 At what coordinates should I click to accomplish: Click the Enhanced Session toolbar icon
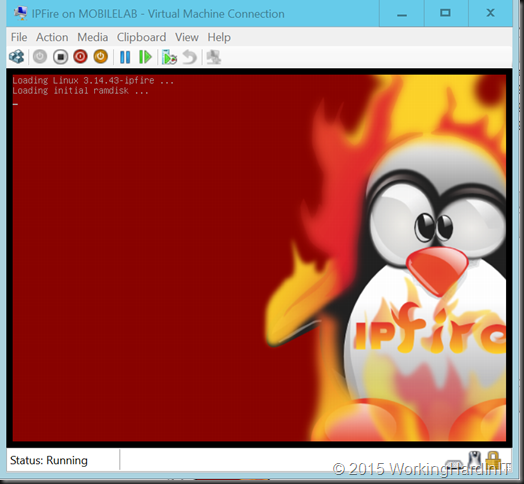tap(214, 57)
